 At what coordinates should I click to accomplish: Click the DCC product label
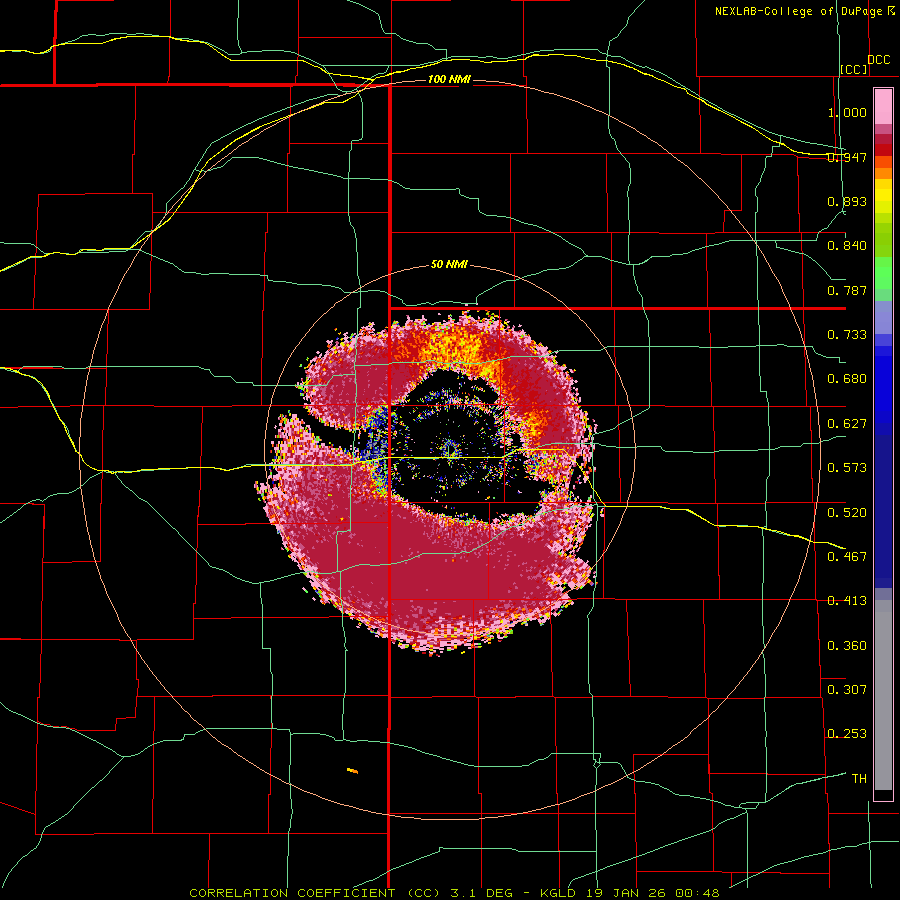pos(878,59)
